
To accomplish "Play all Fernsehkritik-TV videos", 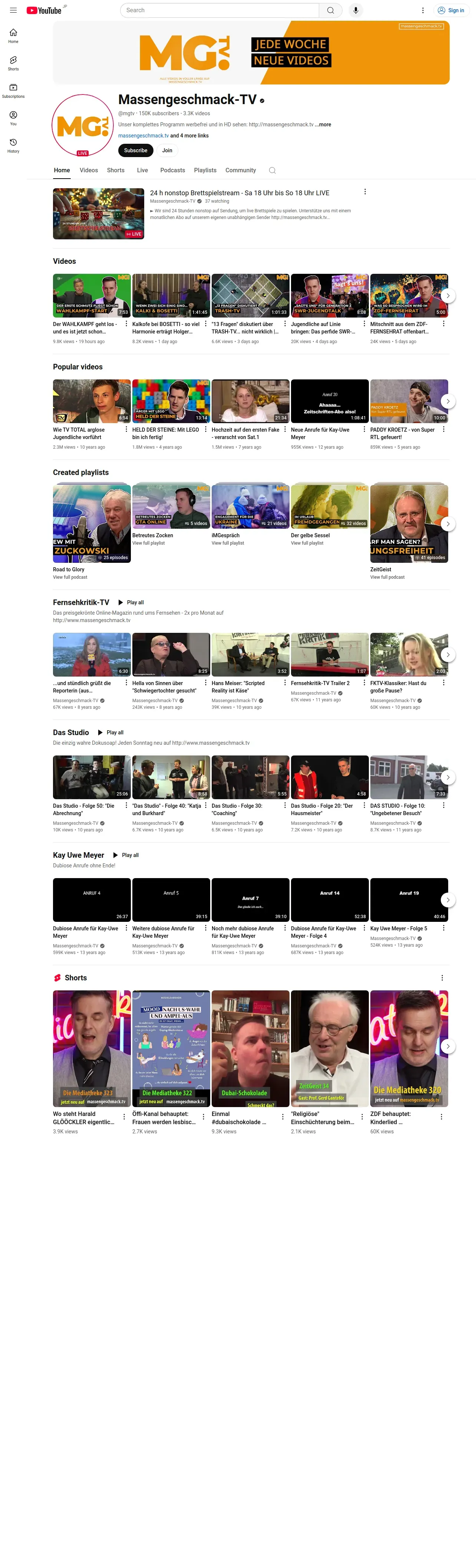I will point(131,602).
